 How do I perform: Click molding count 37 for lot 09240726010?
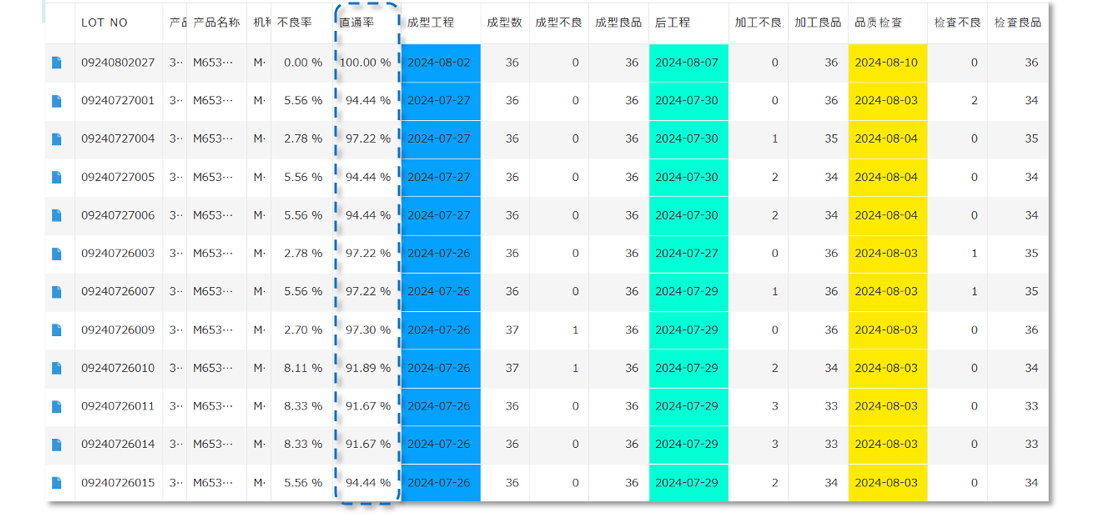click(505, 368)
